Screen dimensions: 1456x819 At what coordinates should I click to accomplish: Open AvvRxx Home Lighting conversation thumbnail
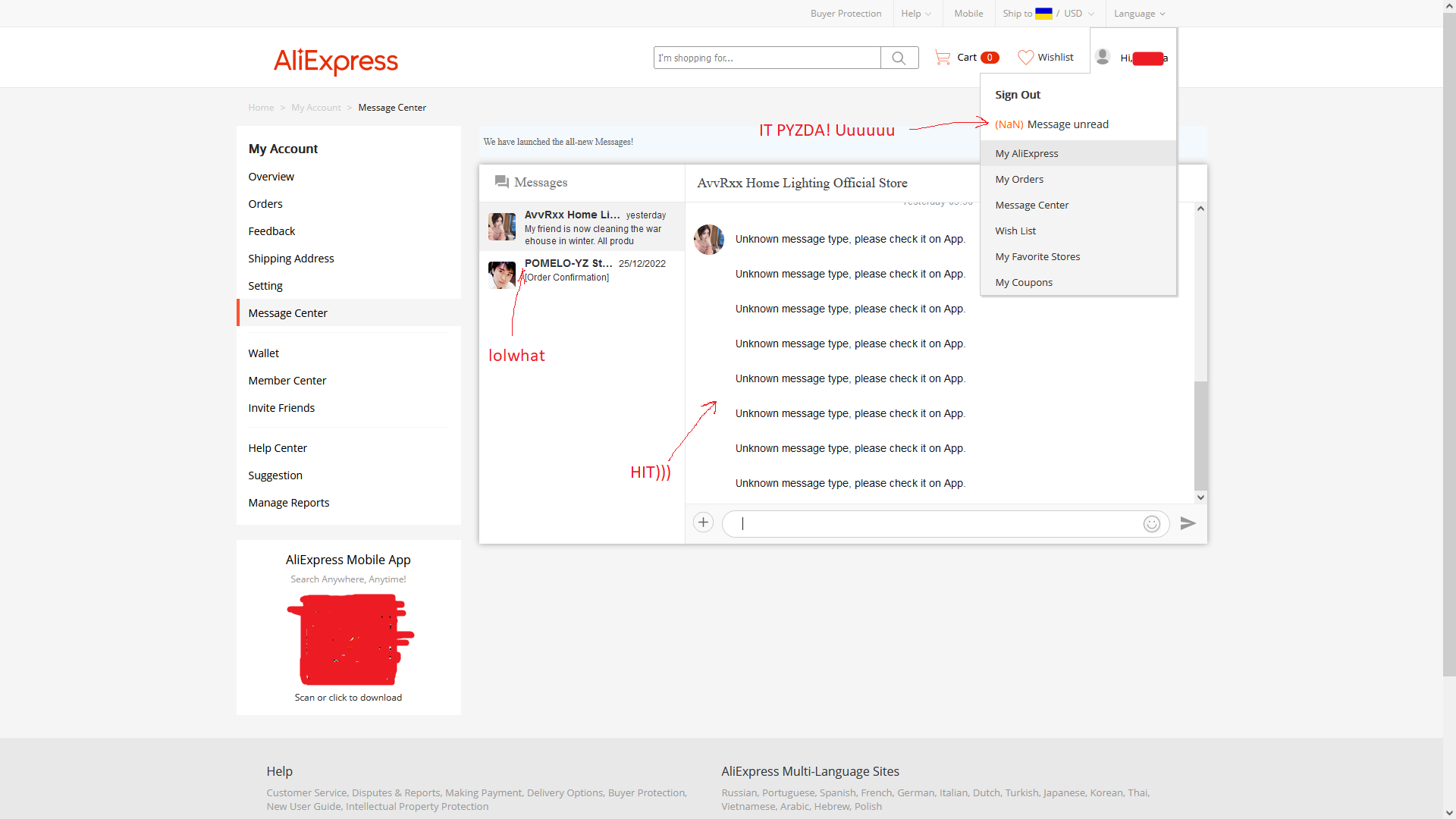pos(502,227)
